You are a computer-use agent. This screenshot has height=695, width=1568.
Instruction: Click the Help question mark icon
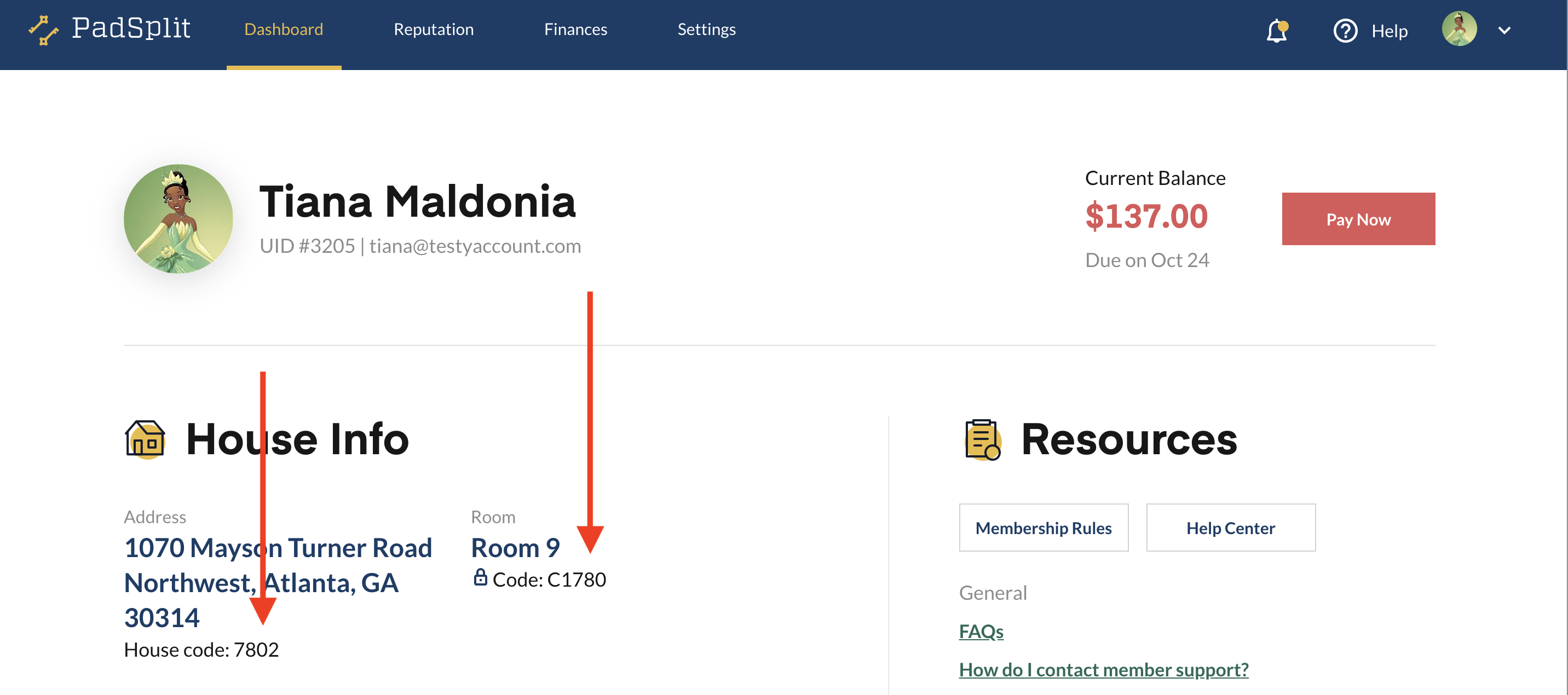pyautogui.click(x=1345, y=31)
